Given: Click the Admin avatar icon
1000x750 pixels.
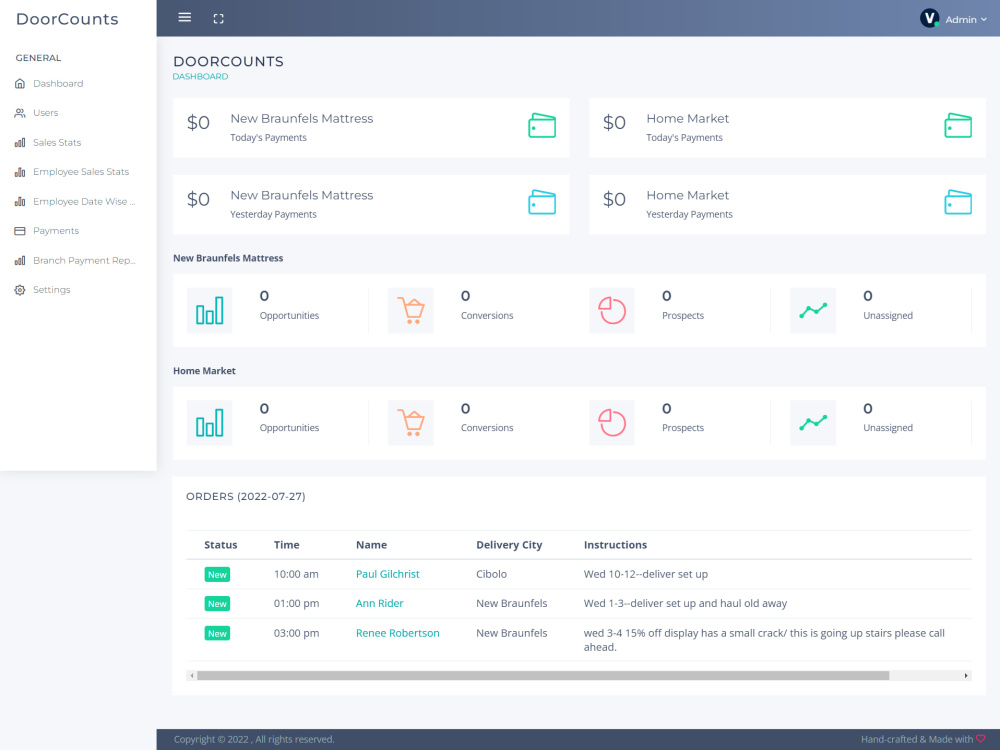Looking at the screenshot, I should pos(929,18).
